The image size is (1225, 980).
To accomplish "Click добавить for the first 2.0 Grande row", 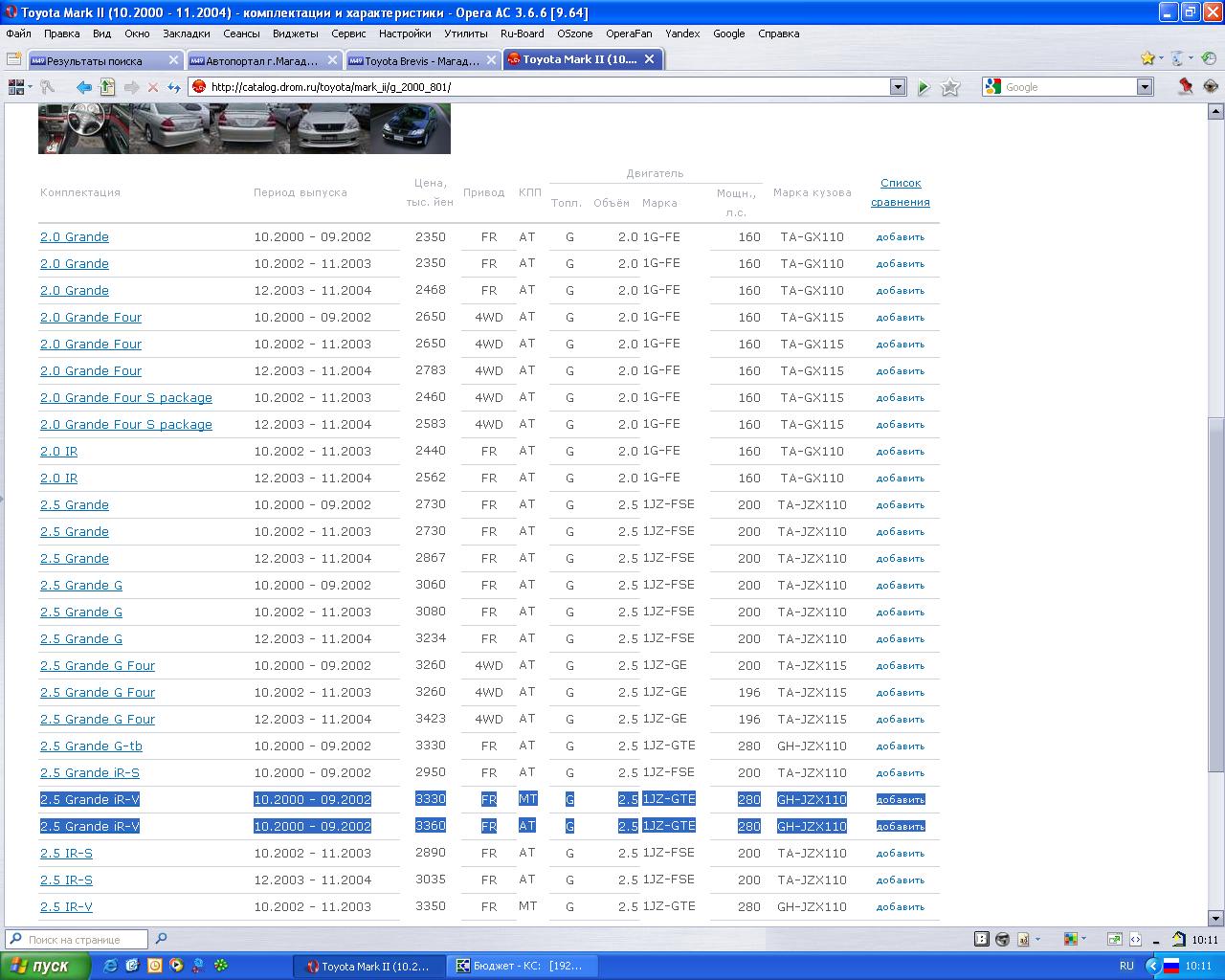I will click(x=900, y=237).
